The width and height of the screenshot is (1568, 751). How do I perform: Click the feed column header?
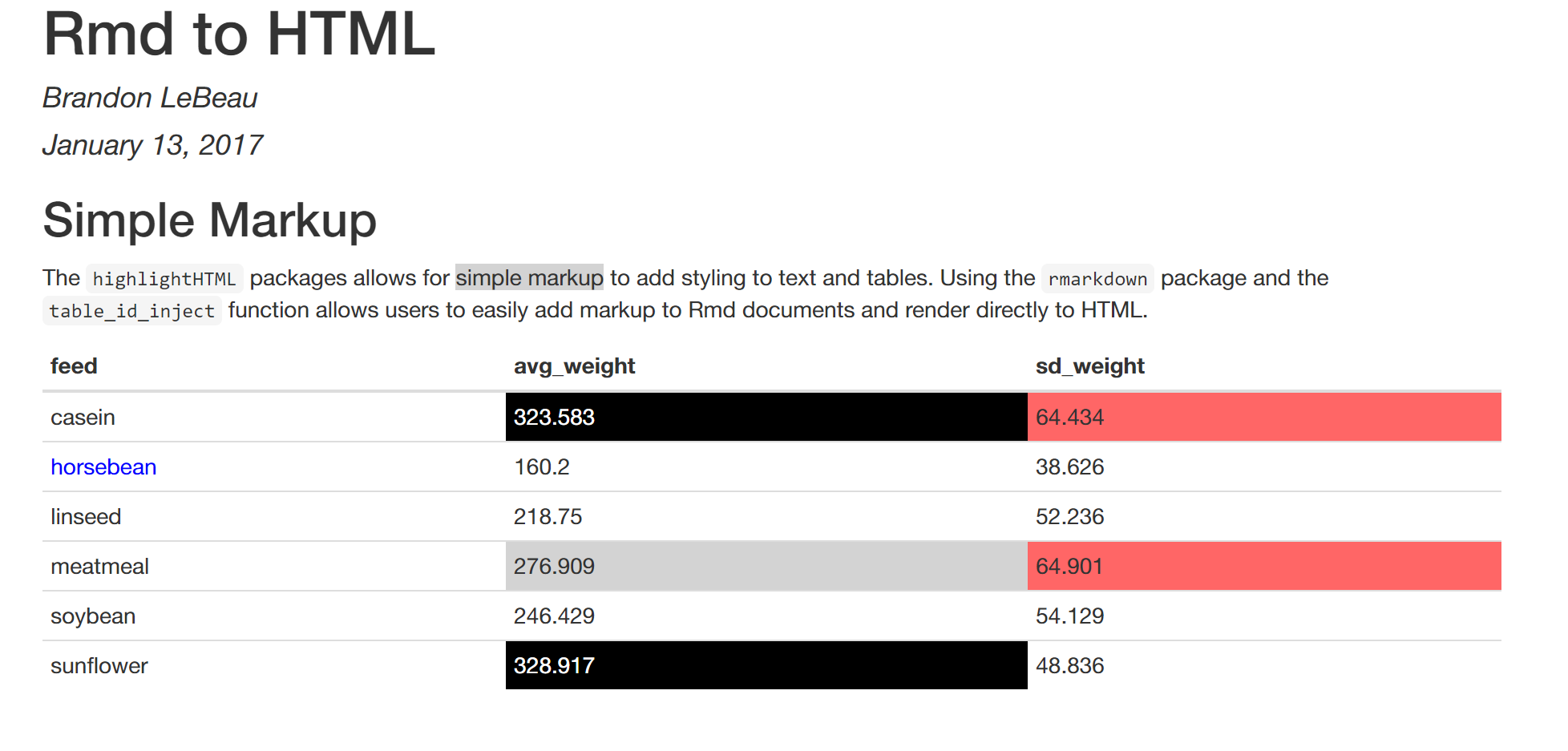click(x=74, y=366)
